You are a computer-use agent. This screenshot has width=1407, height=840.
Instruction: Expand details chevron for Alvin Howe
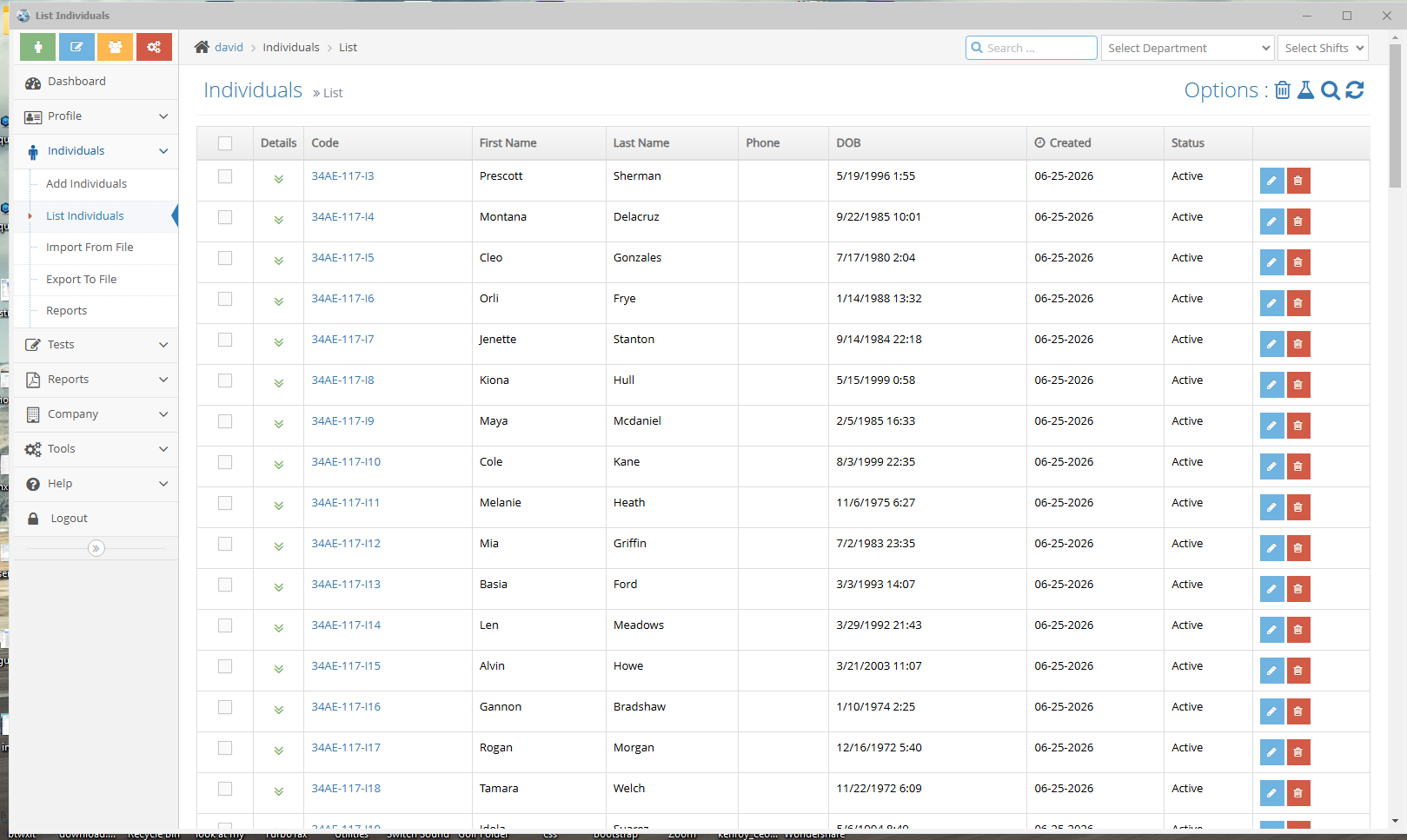pos(279,669)
